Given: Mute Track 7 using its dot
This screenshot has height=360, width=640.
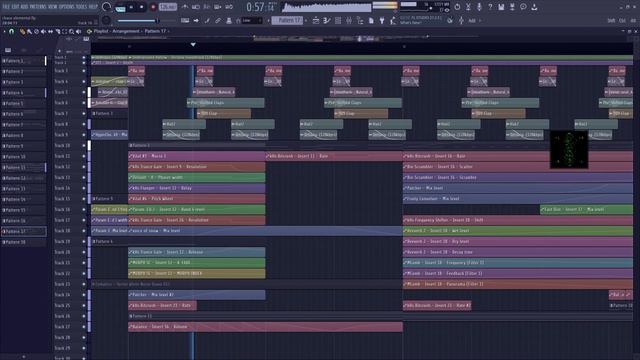Looking at the screenshot, I should 84,113.
